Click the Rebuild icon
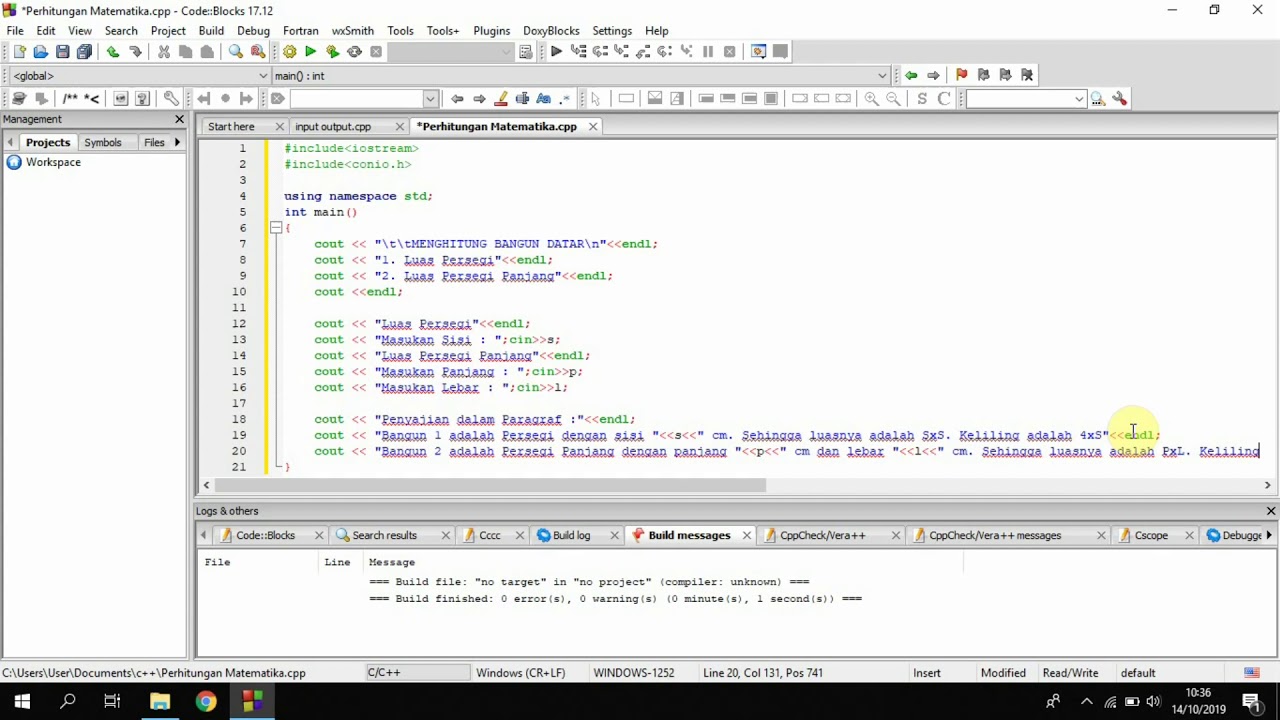The width and height of the screenshot is (1280, 720). click(x=354, y=52)
